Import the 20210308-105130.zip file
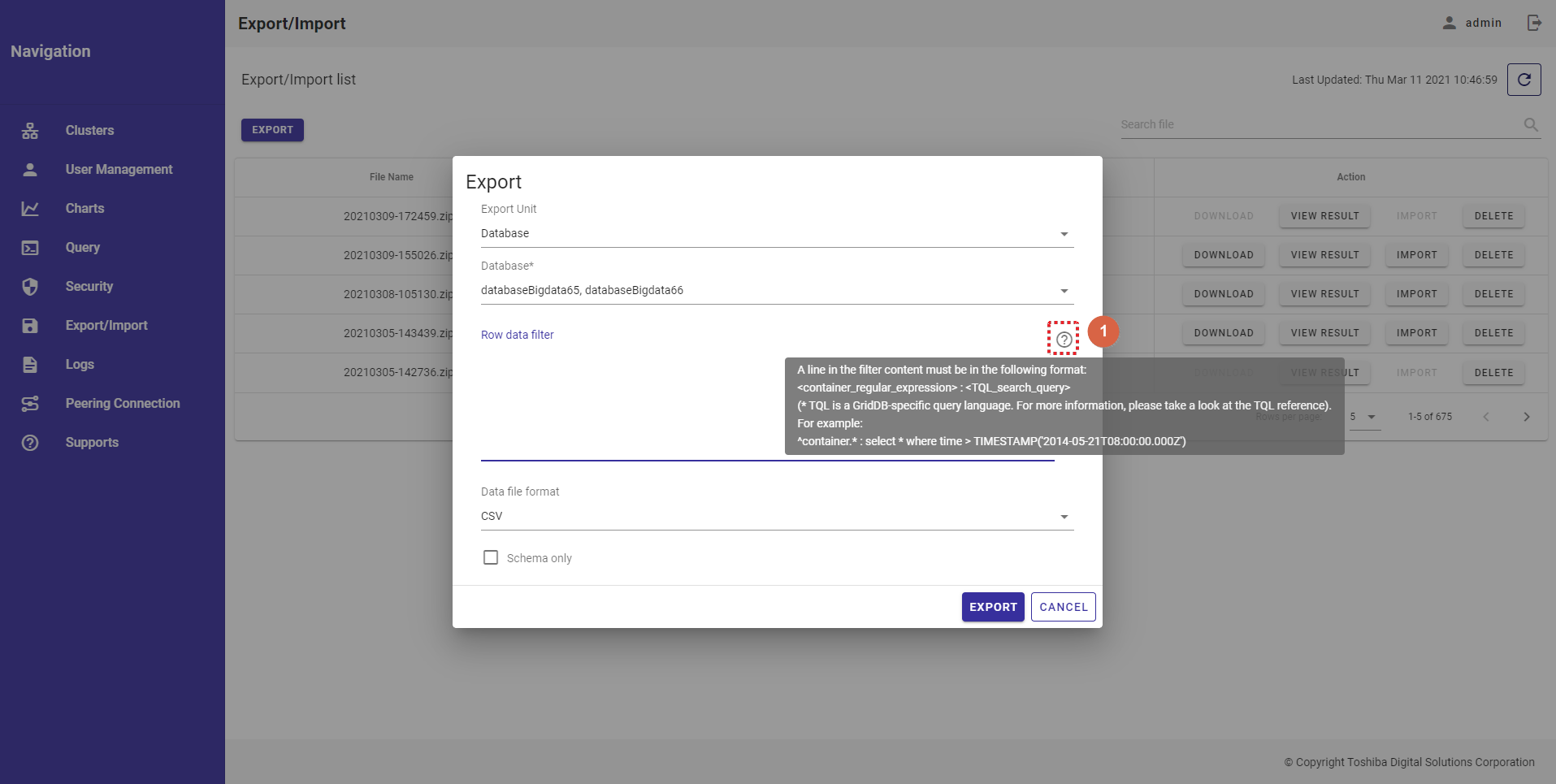The width and height of the screenshot is (1556, 784). 1416,294
